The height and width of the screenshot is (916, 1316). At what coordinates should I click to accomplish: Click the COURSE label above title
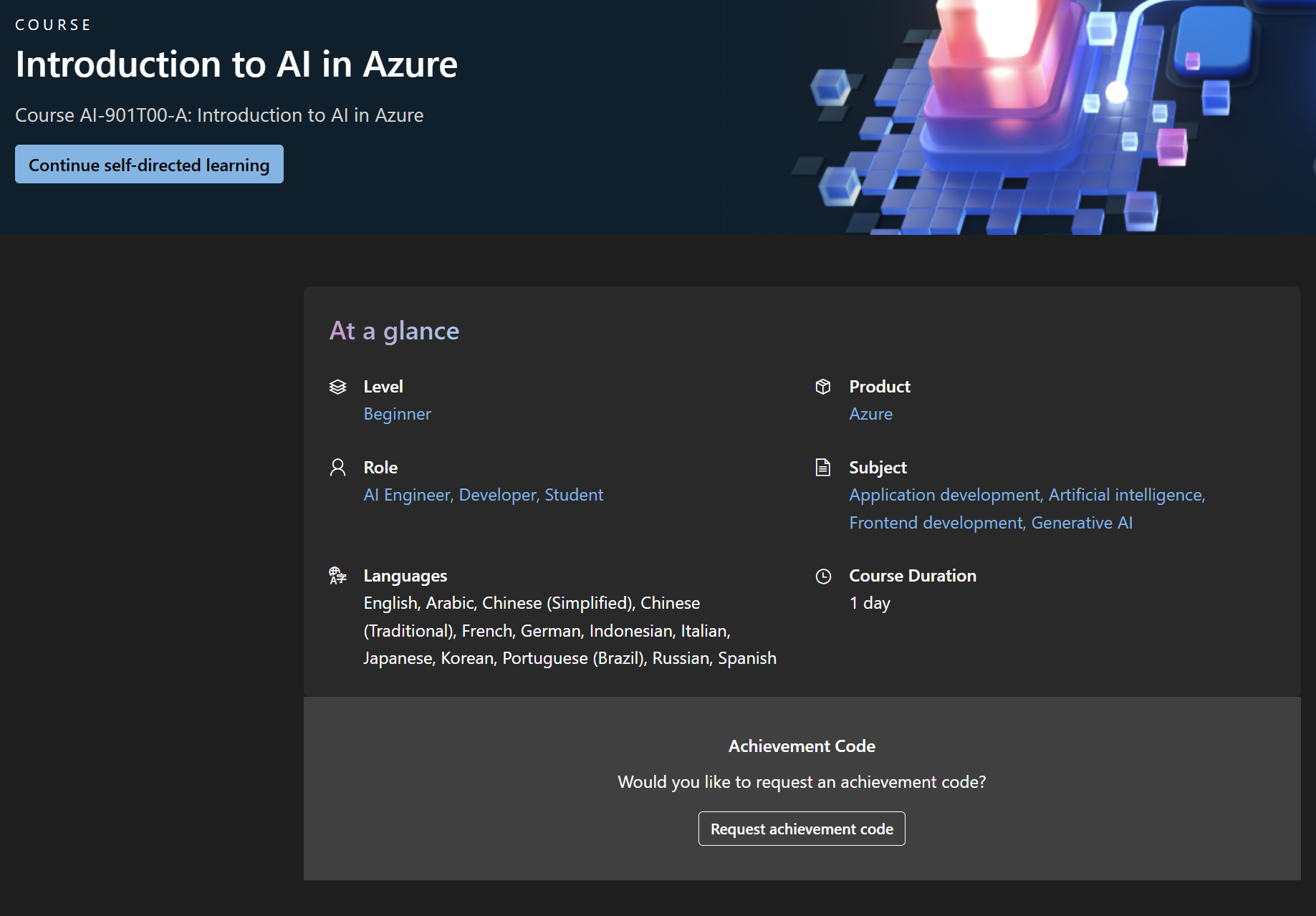(53, 25)
